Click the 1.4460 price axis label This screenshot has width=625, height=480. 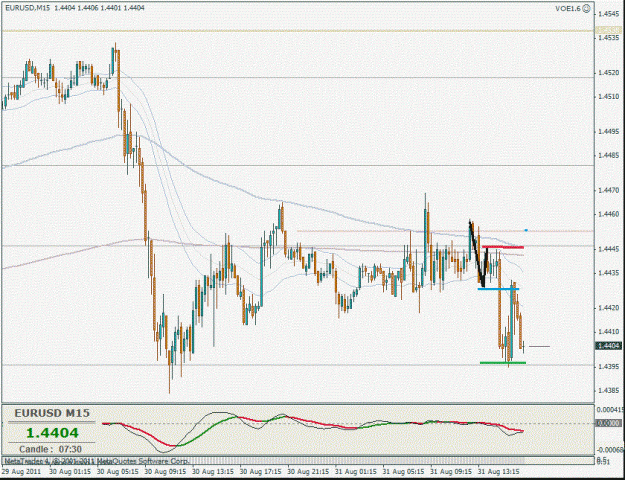(x=608, y=214)
